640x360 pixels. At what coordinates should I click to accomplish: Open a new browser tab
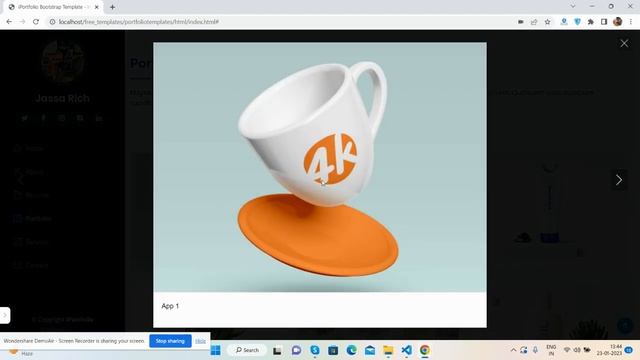(x=112, y=7)
